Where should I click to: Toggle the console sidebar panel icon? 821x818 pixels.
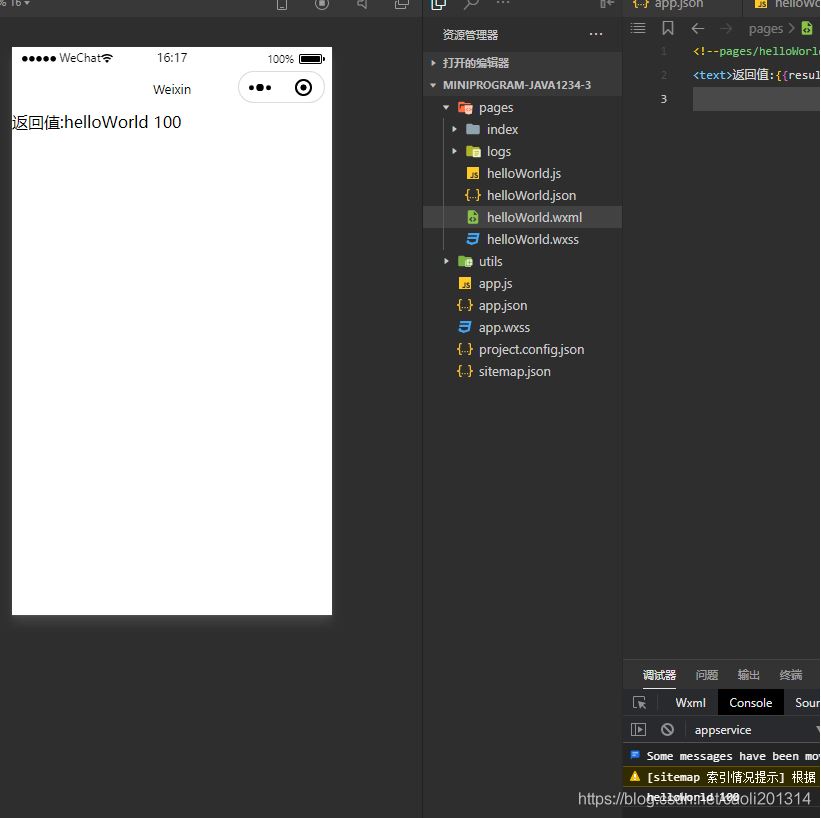click(x=638, y=729)
